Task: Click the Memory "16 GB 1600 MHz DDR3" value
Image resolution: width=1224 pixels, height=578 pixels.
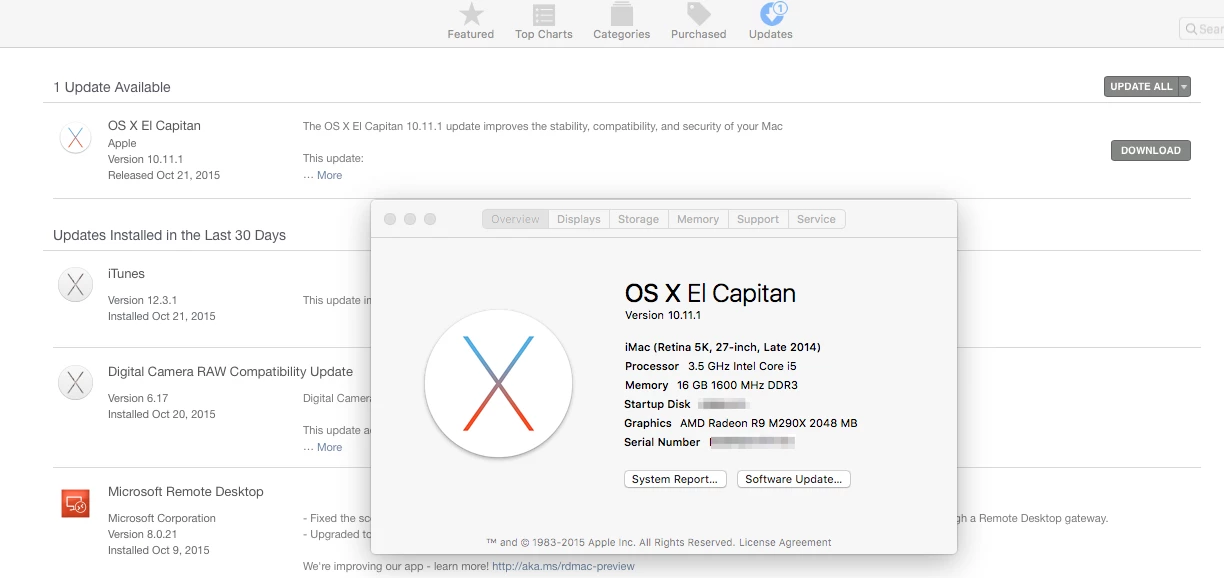Action: 737,385
